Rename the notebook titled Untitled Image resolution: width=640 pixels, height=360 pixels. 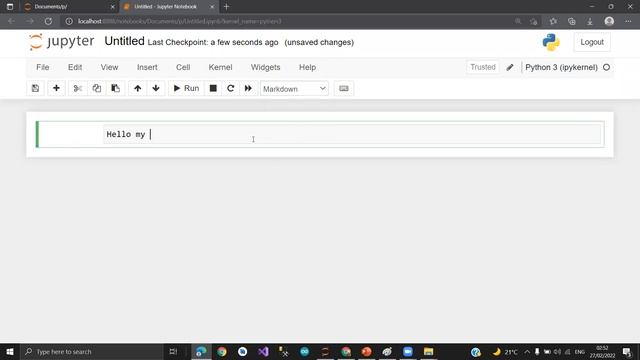[x=124, y=41]
